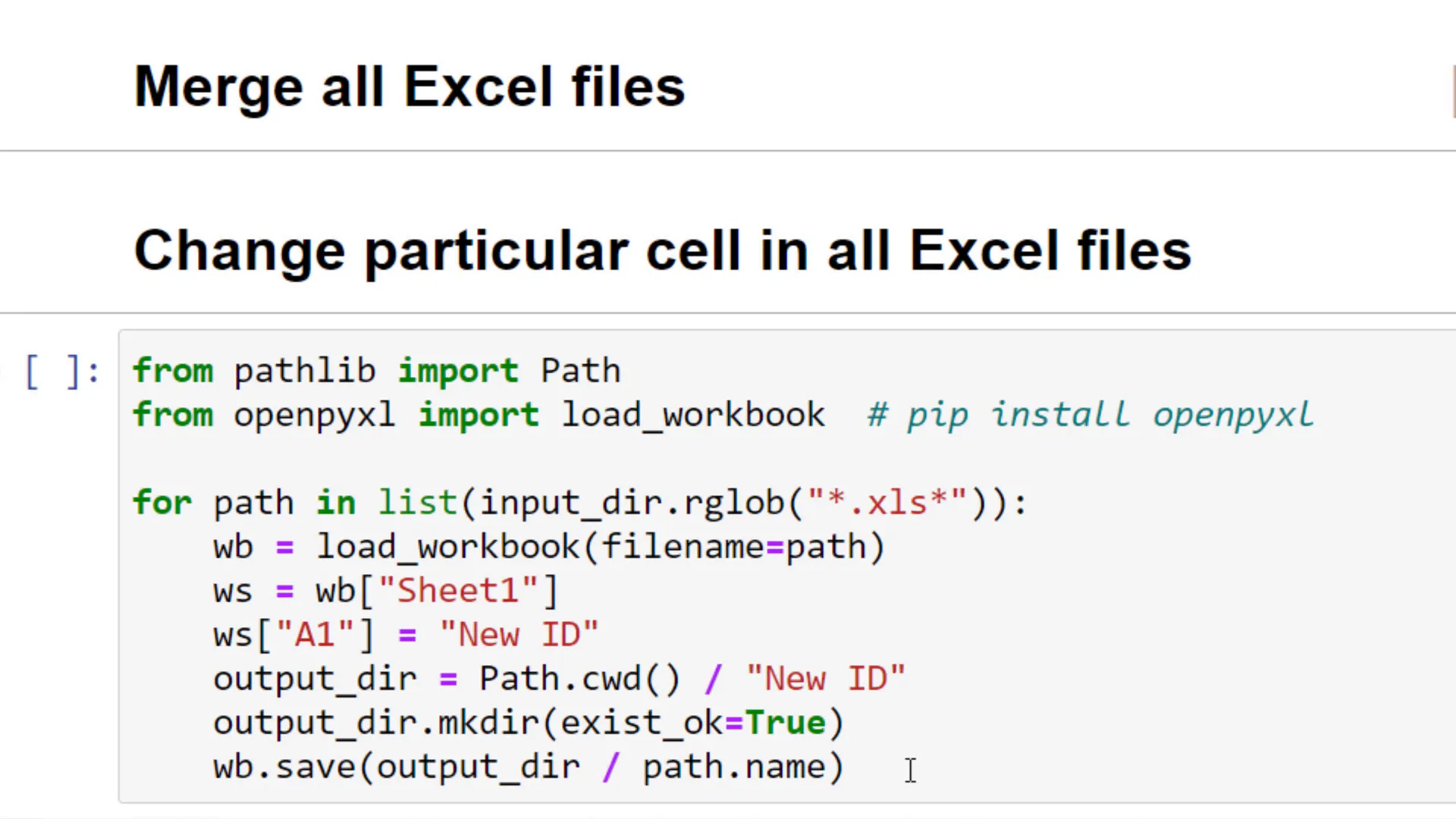The width and height of the screenshot is (1456, 819).
Task: Click the 'load_workbook' import statement
Action: [x=692, y=414]
